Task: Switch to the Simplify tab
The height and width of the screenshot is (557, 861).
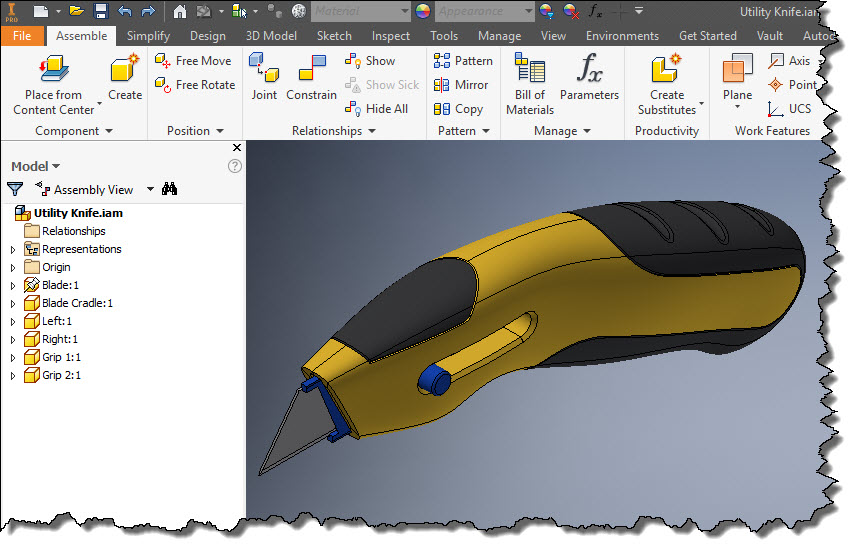Action: pyautogui.click(x=148, y=36)
